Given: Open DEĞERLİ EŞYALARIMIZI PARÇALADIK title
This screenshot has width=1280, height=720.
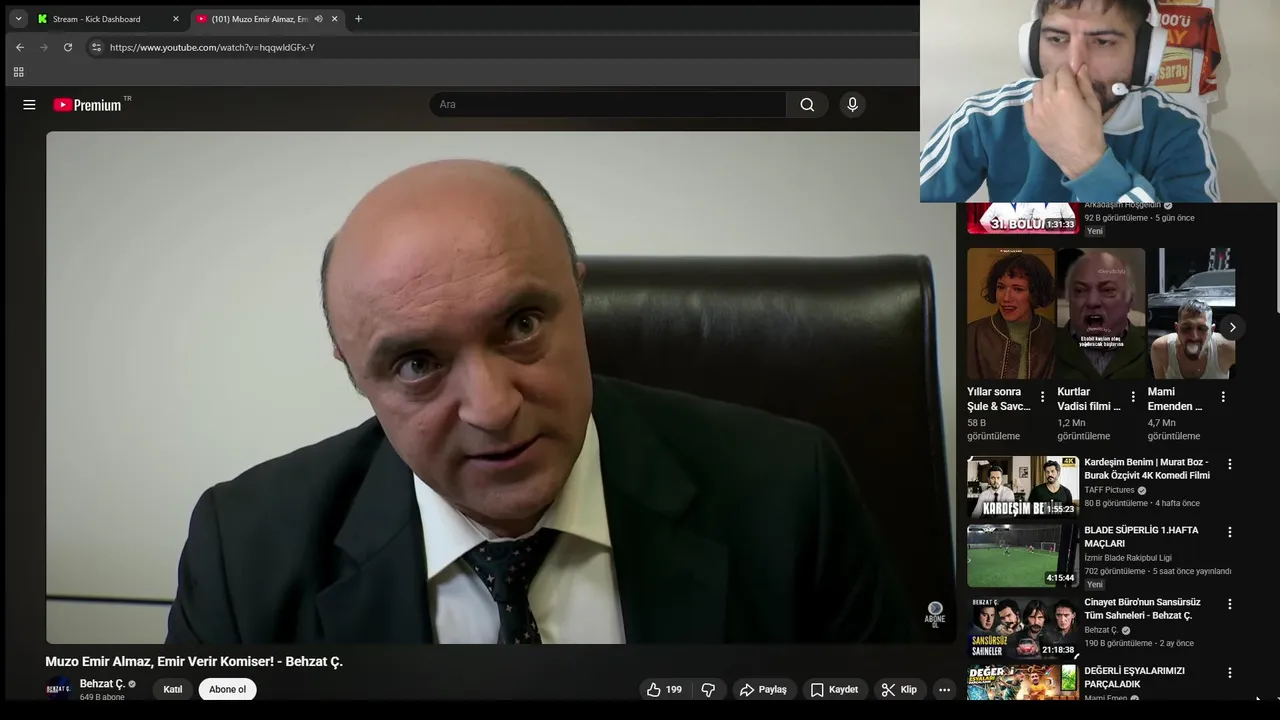Looking at the screenshot, I should [1134, 677].
